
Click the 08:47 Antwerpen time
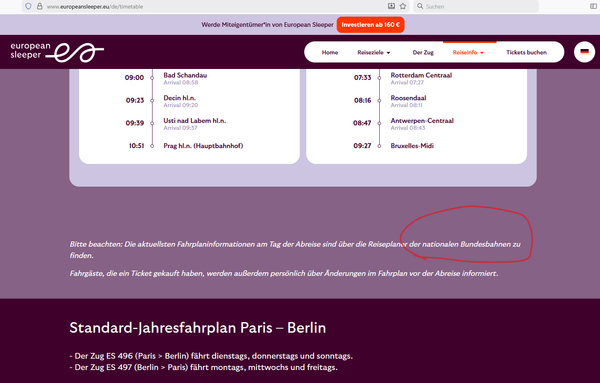362,123
